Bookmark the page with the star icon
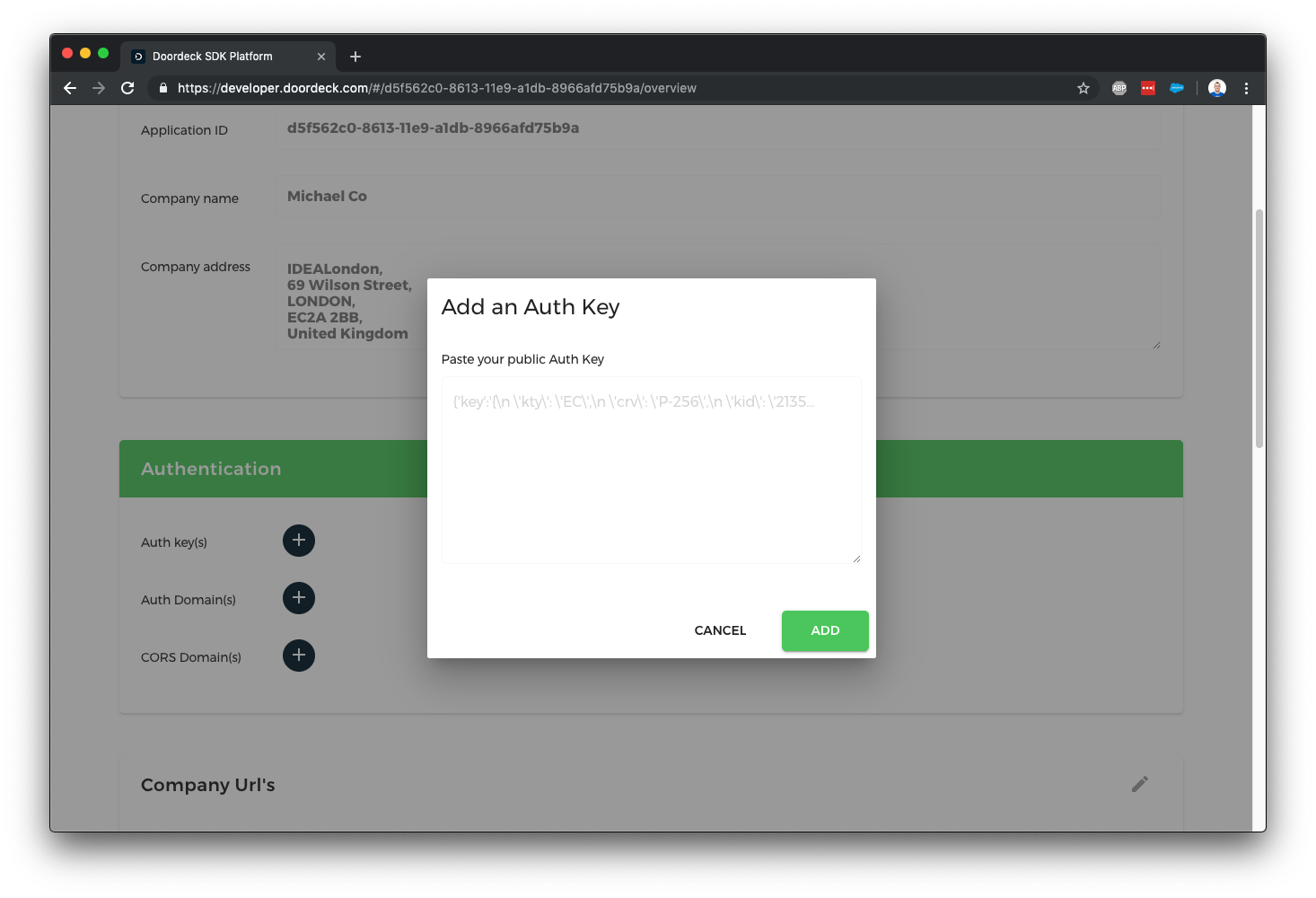The width and height of the screenshot is (1316, 898). click(1084, 88)
